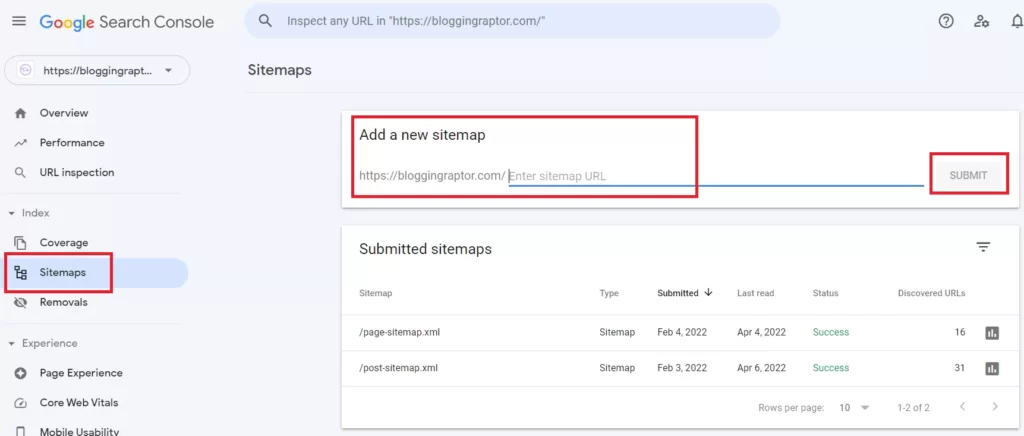Go to the previous page of sitemaps

[x=963, y=407]
